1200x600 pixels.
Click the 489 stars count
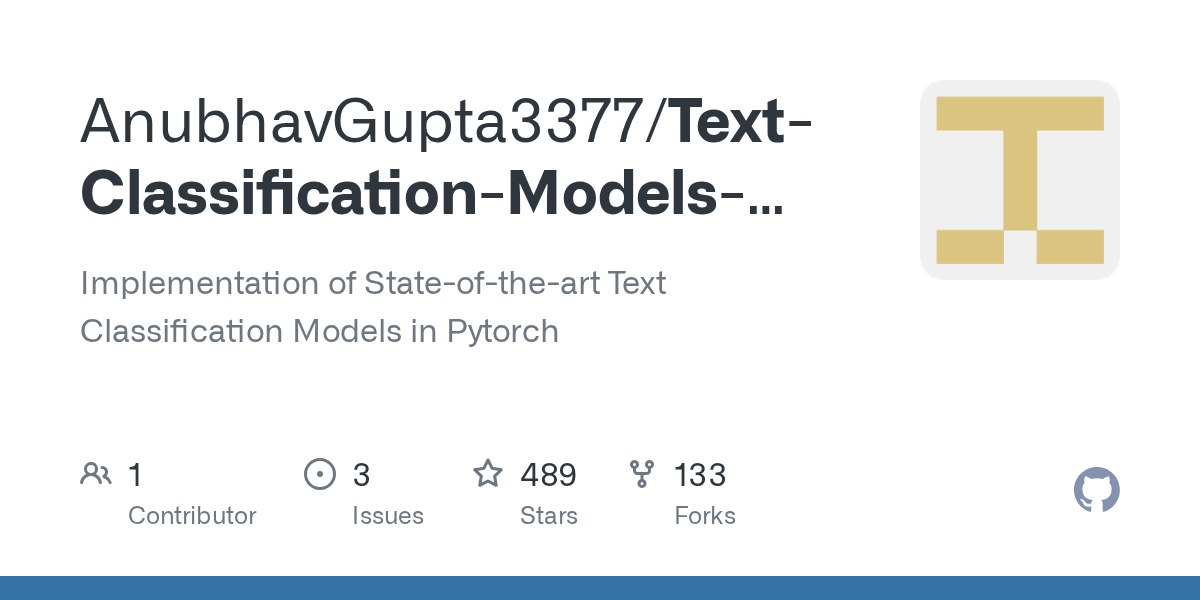[548, 475]
